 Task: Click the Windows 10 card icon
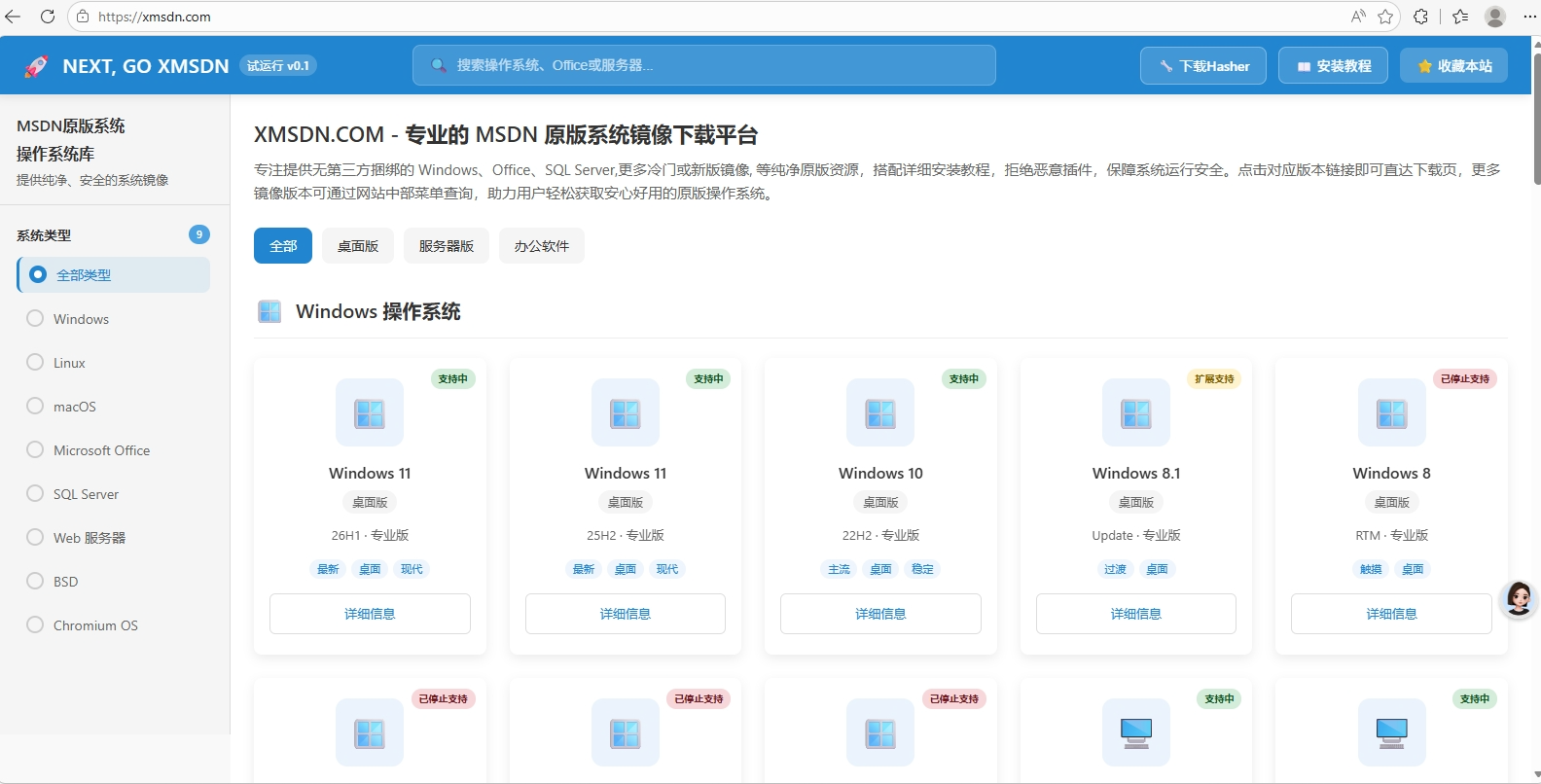point(880,412)
